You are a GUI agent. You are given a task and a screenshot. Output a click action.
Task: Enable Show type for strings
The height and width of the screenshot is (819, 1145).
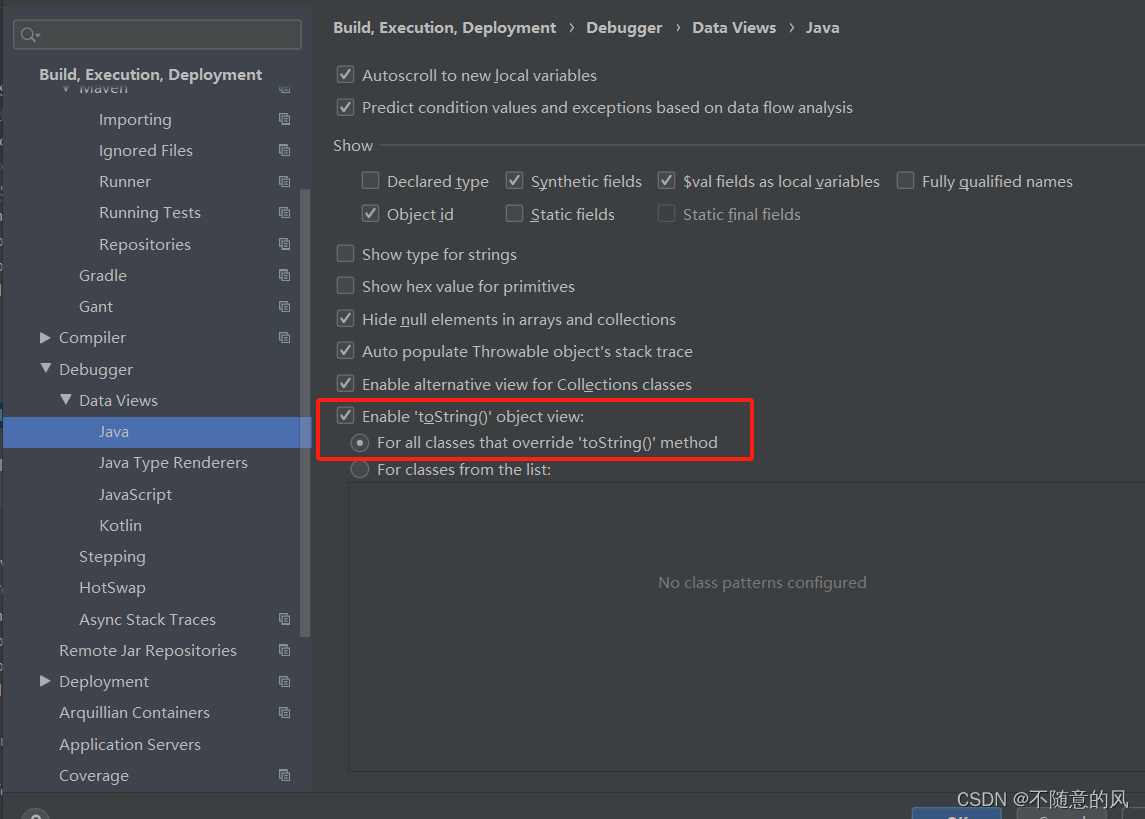(x=345, y=253)
